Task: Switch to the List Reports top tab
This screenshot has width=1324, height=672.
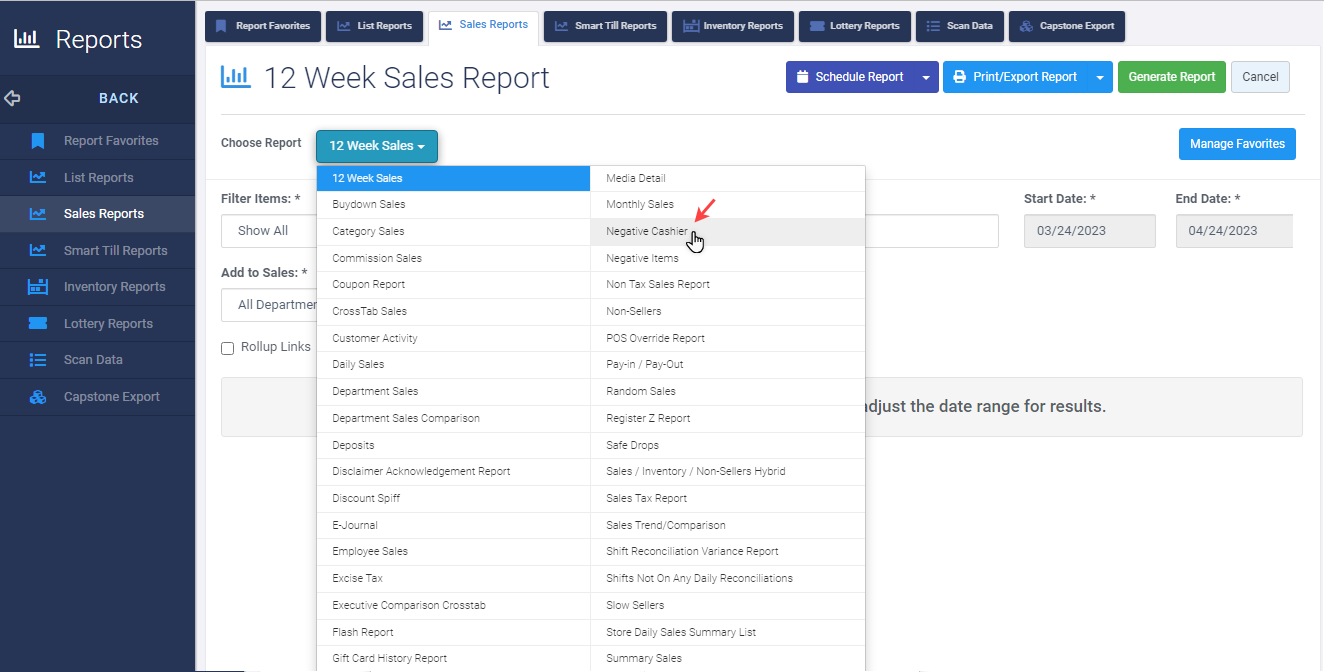Action: [375, 26]
